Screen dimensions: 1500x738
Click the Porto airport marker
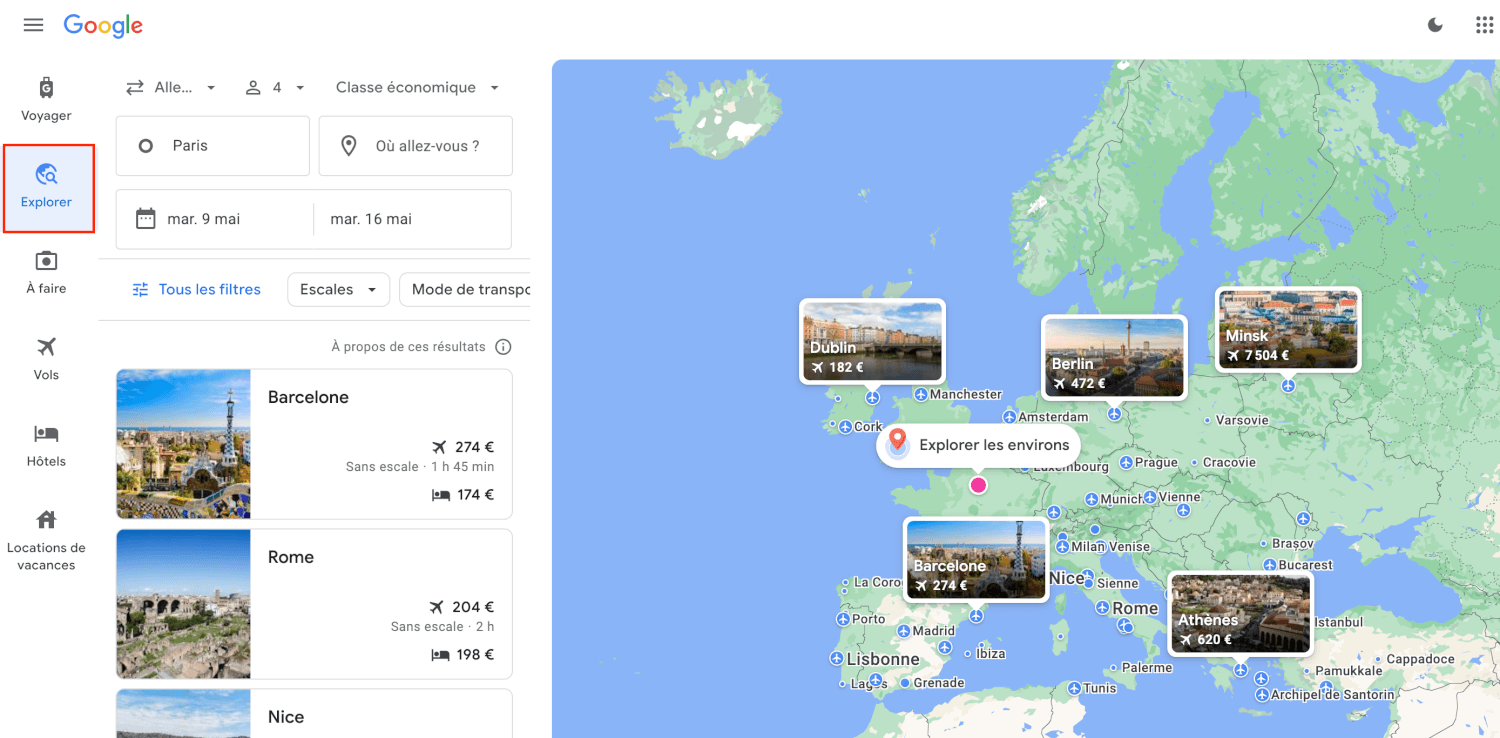[842, 619]
